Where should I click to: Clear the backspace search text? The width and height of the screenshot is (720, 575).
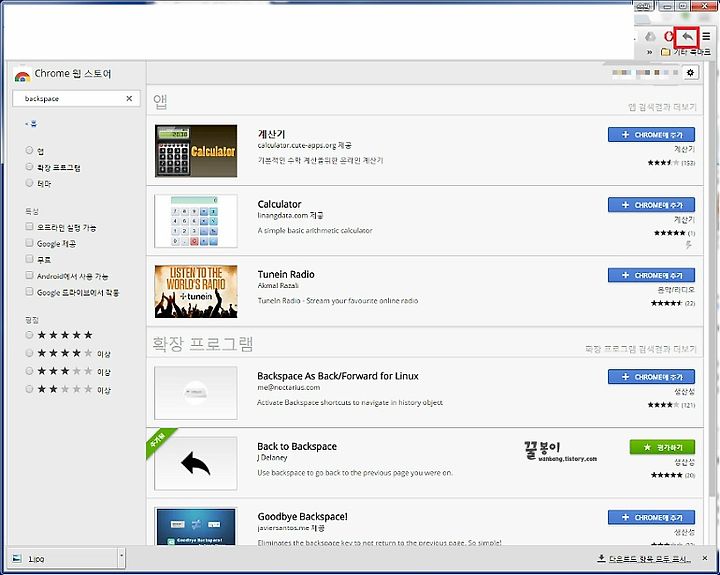pyautogui.click(x=129, y=99)
